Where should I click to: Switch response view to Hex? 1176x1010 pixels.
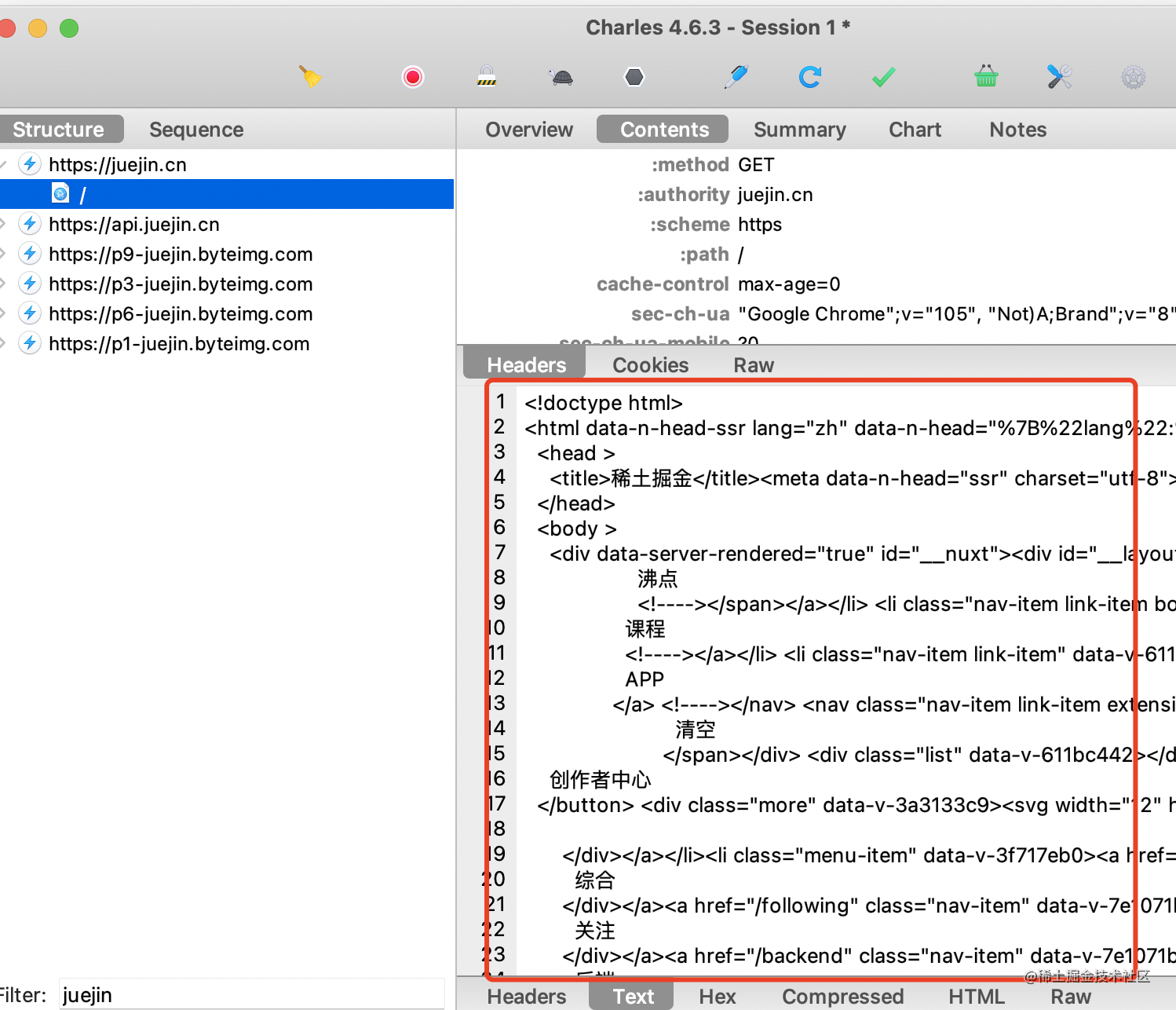[718, 997]
